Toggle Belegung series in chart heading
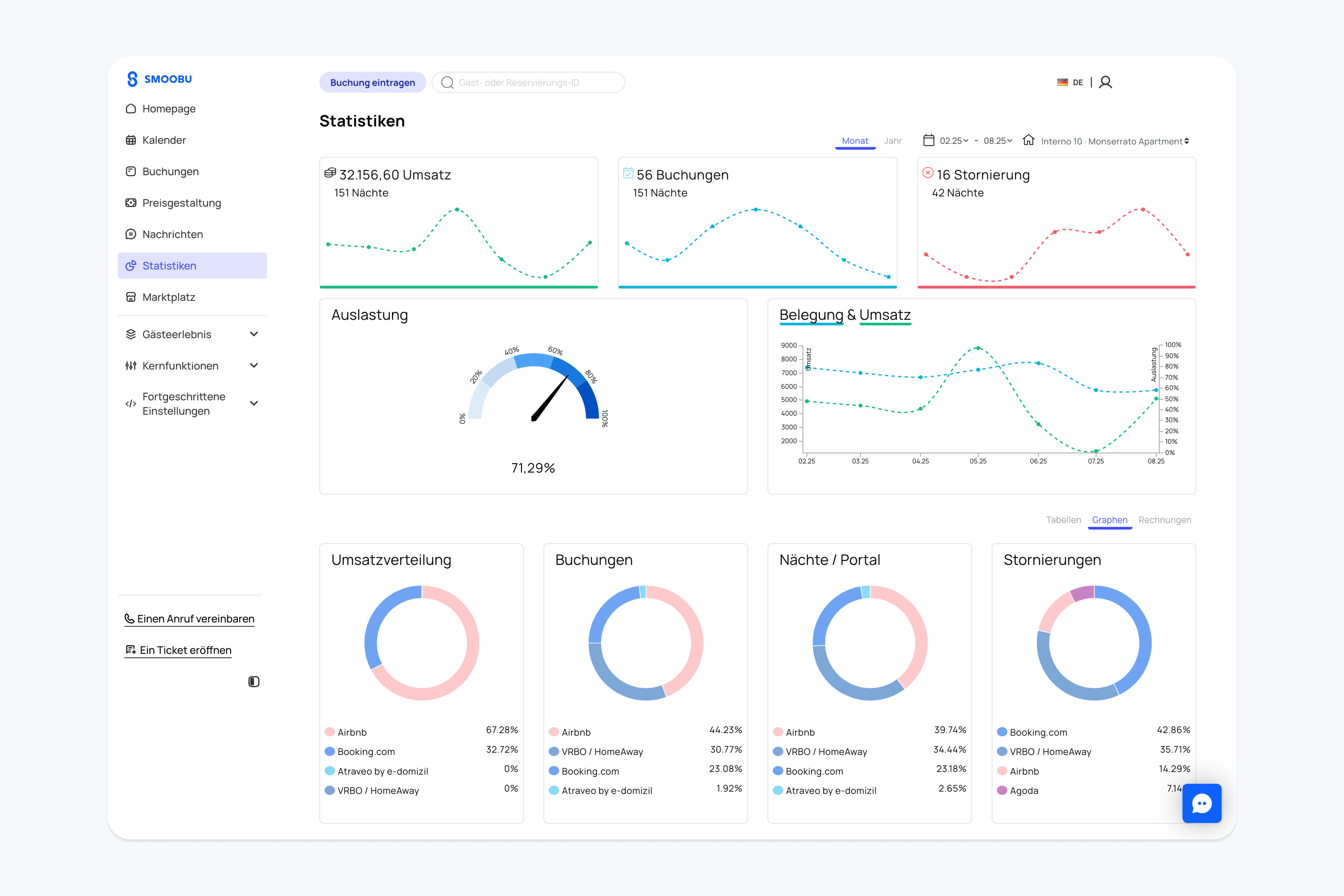 (811, 315)
